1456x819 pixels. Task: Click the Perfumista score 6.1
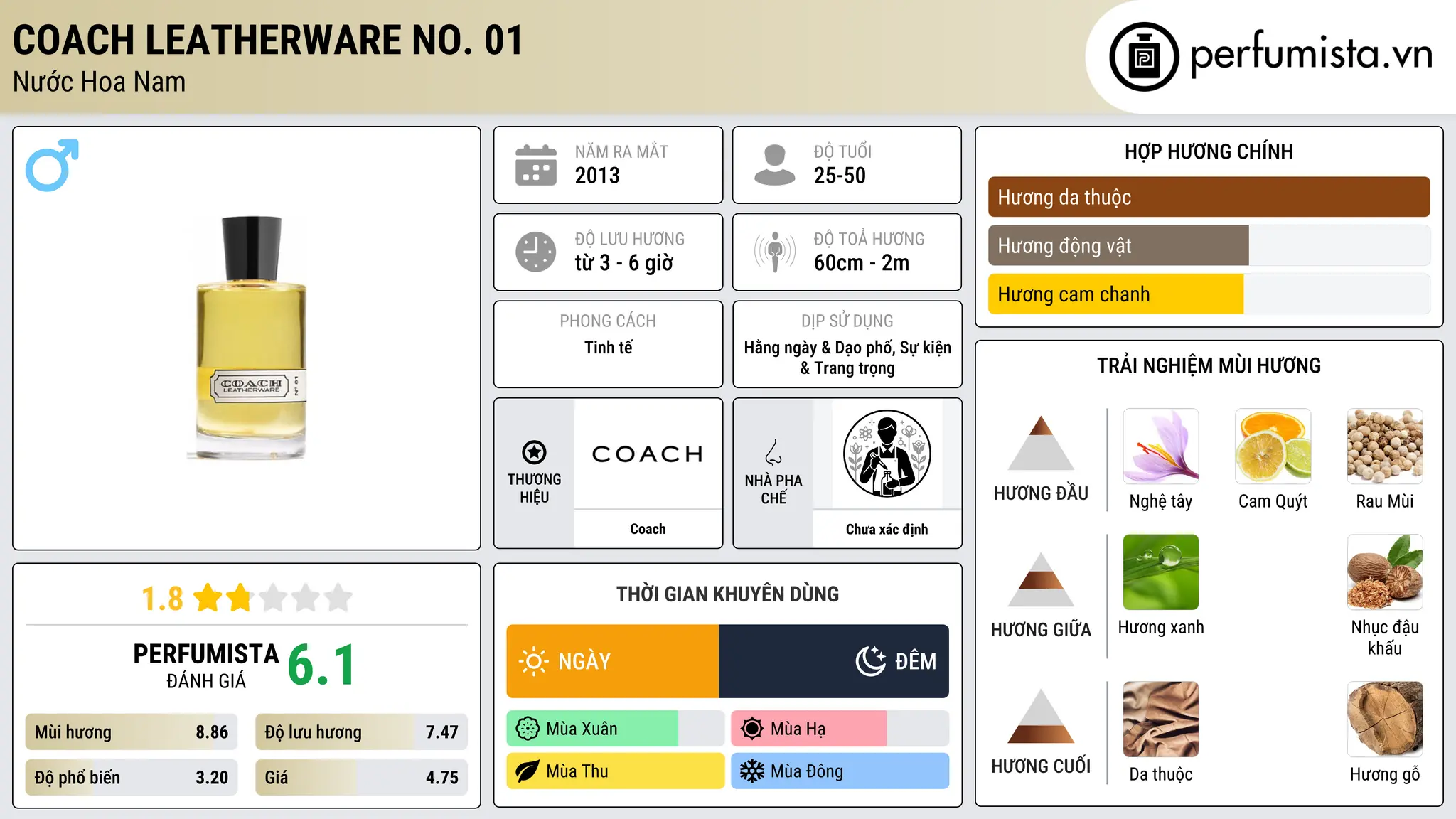point(321,665)
